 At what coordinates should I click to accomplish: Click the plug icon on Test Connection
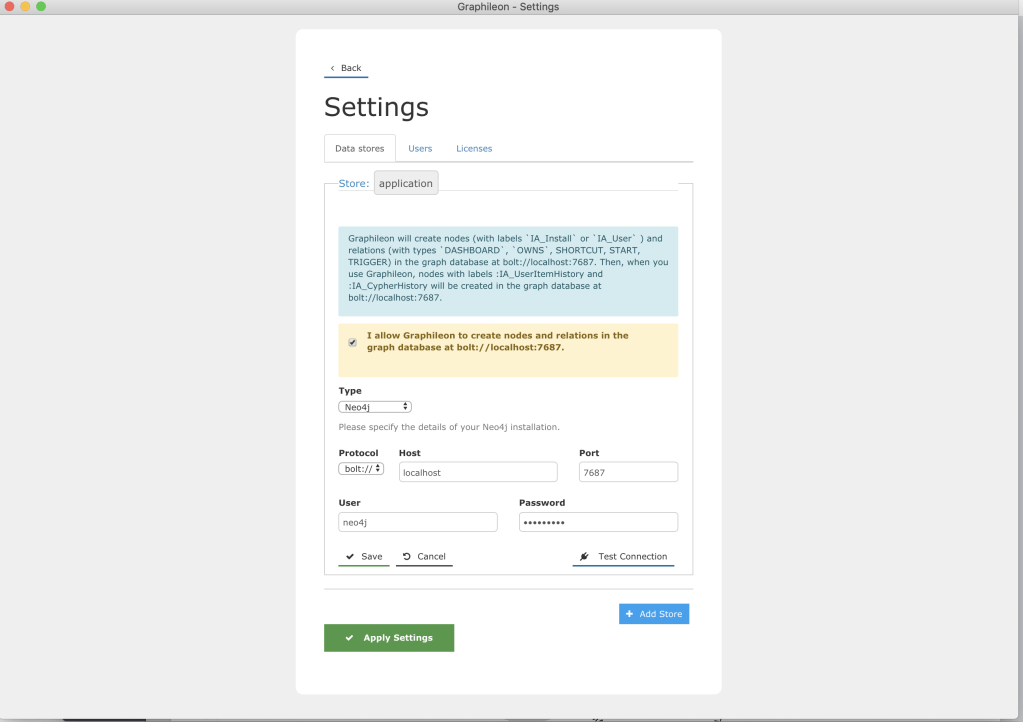[x=583, y=556]
